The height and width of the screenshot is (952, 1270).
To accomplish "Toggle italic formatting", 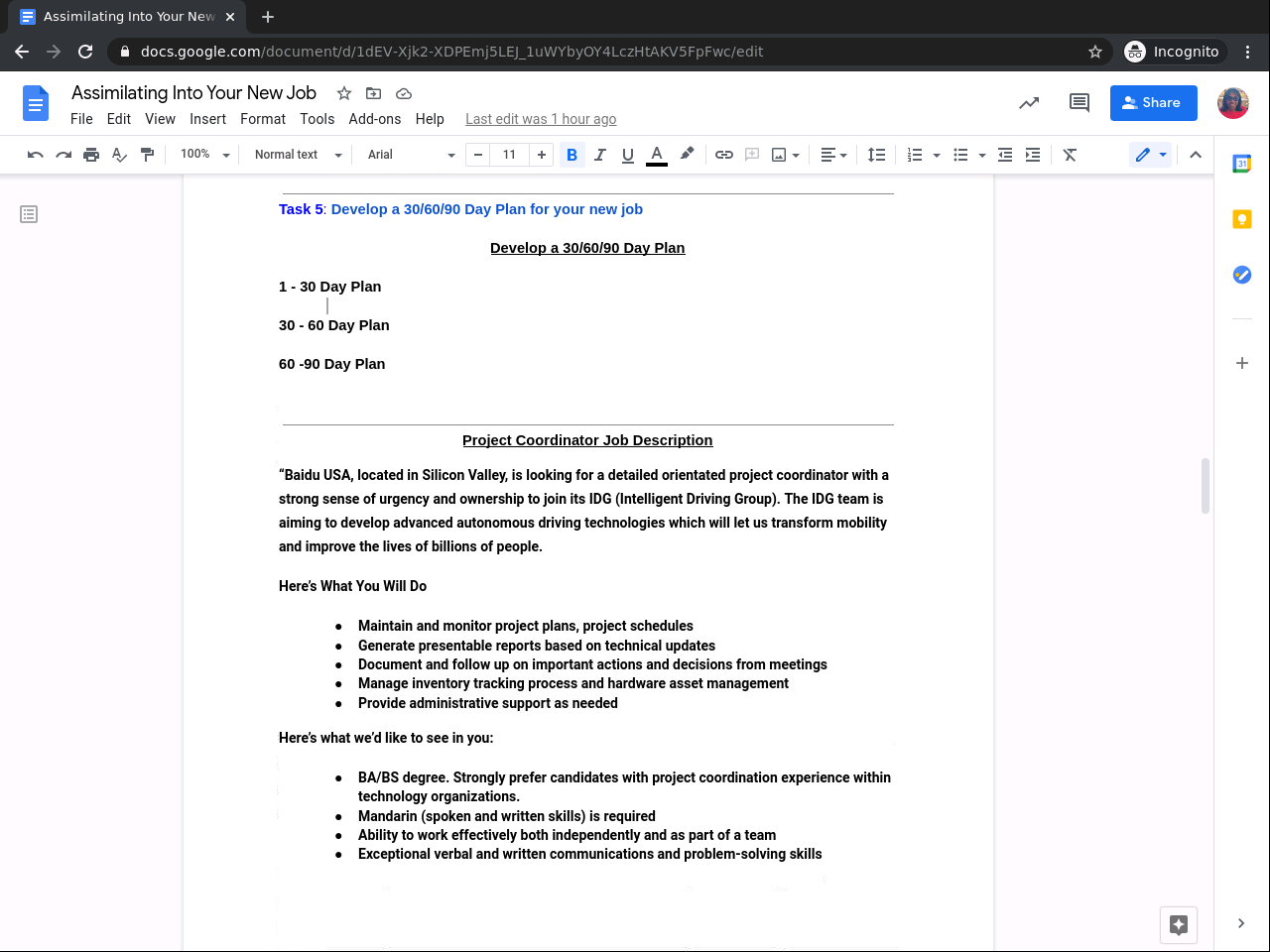I will point(599,155).
